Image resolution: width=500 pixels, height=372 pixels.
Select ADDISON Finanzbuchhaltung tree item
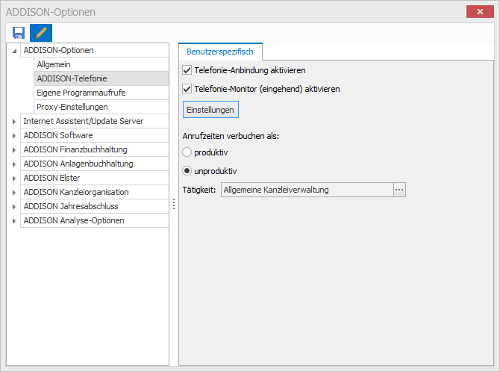point(95,150)
